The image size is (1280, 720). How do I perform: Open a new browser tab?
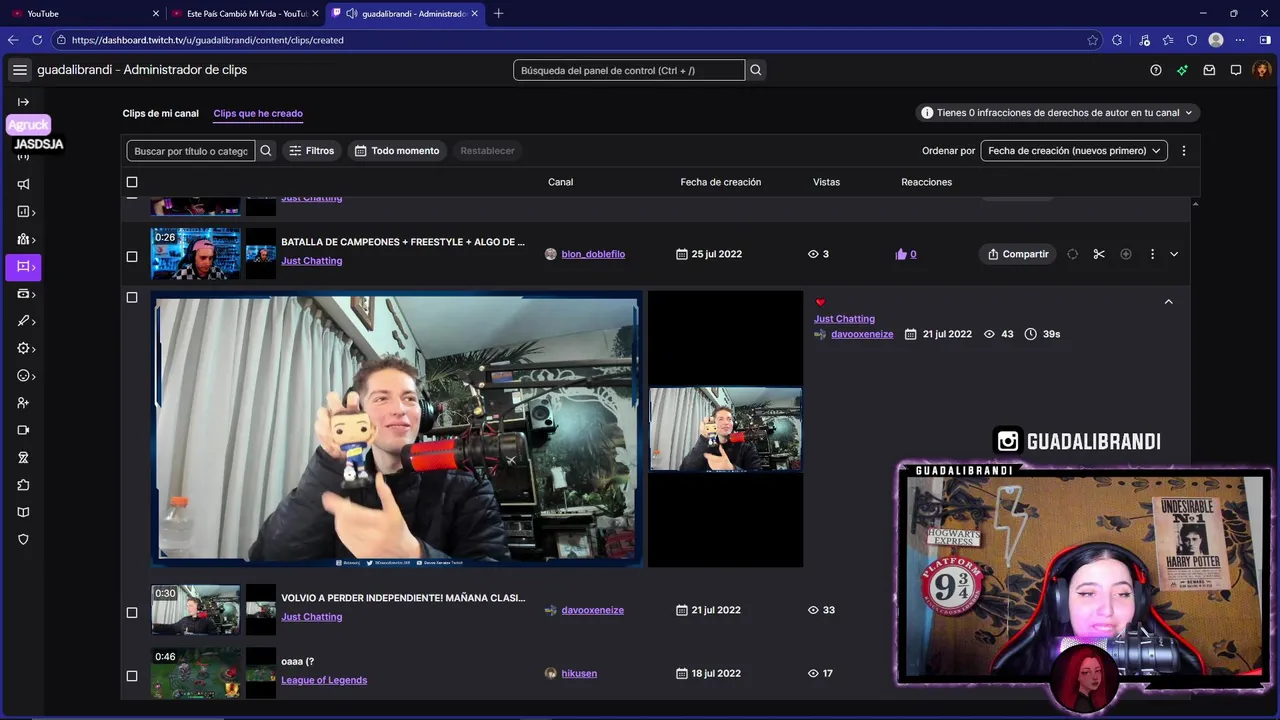[x=499, y=13]
